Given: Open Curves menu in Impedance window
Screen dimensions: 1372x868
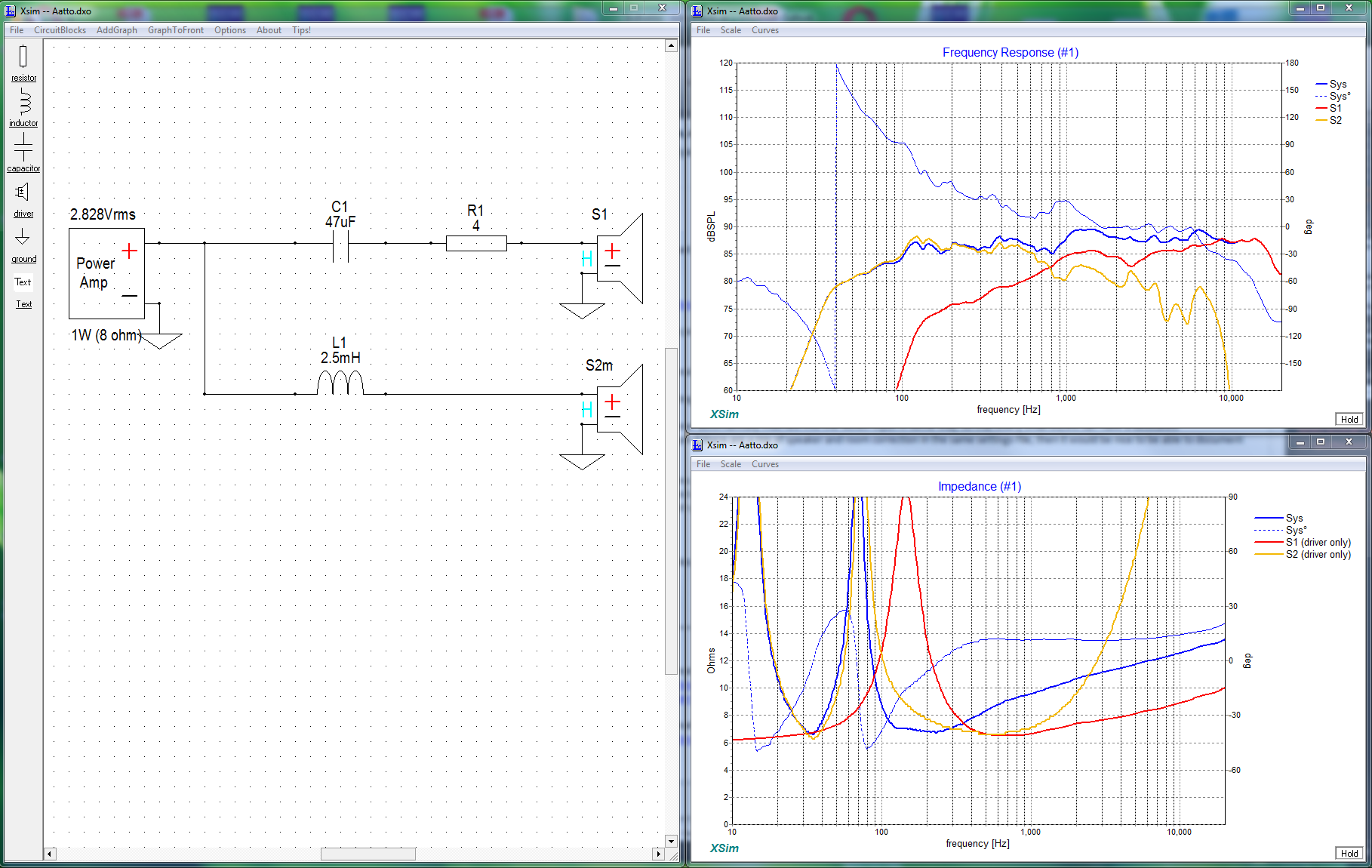Looking at the screenshot, I should point(765,464).
